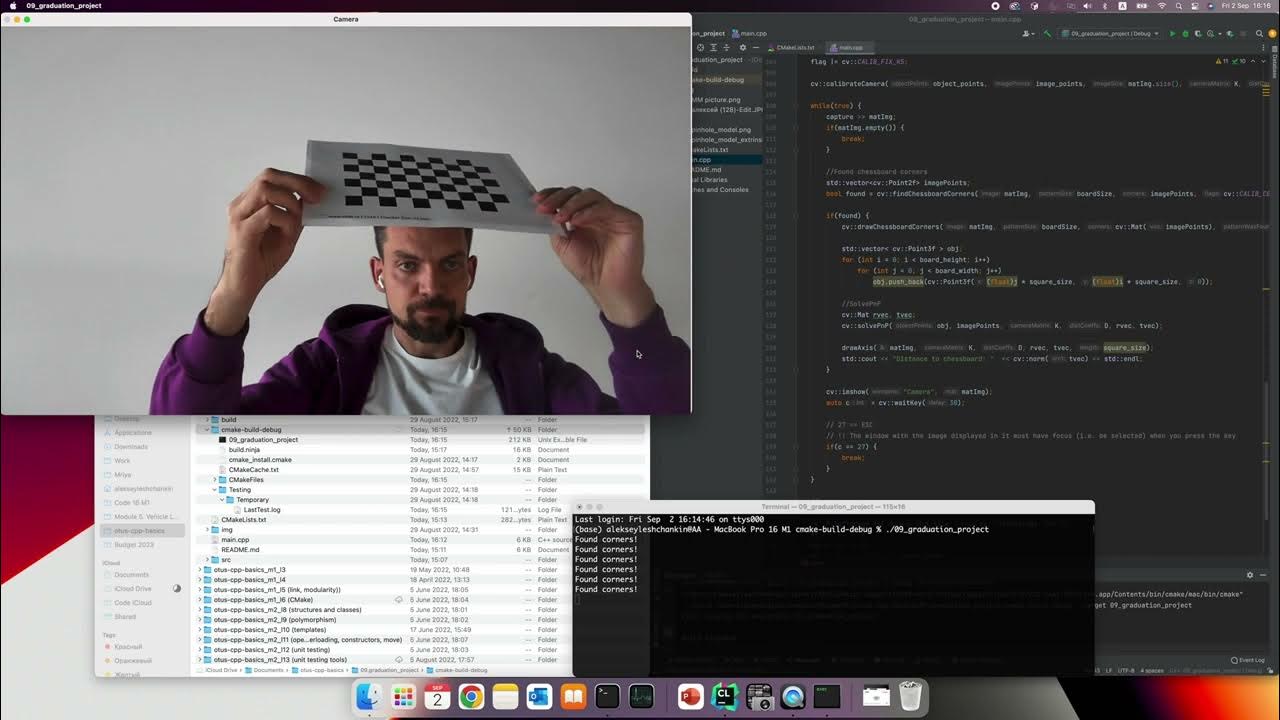This screenshot has height=720, width=1280.
Task: Click 09.graduation_project in Finder path bar
Action: point(389,670)
